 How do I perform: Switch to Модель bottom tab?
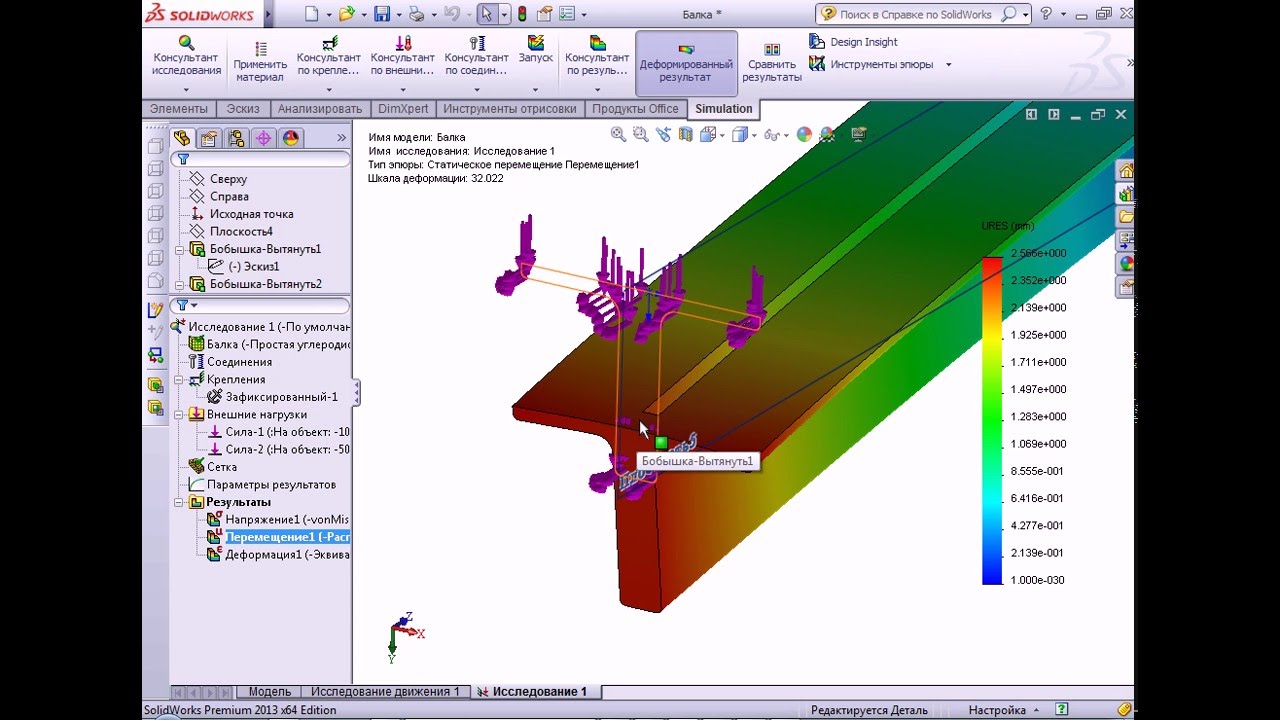click(269, 691)
